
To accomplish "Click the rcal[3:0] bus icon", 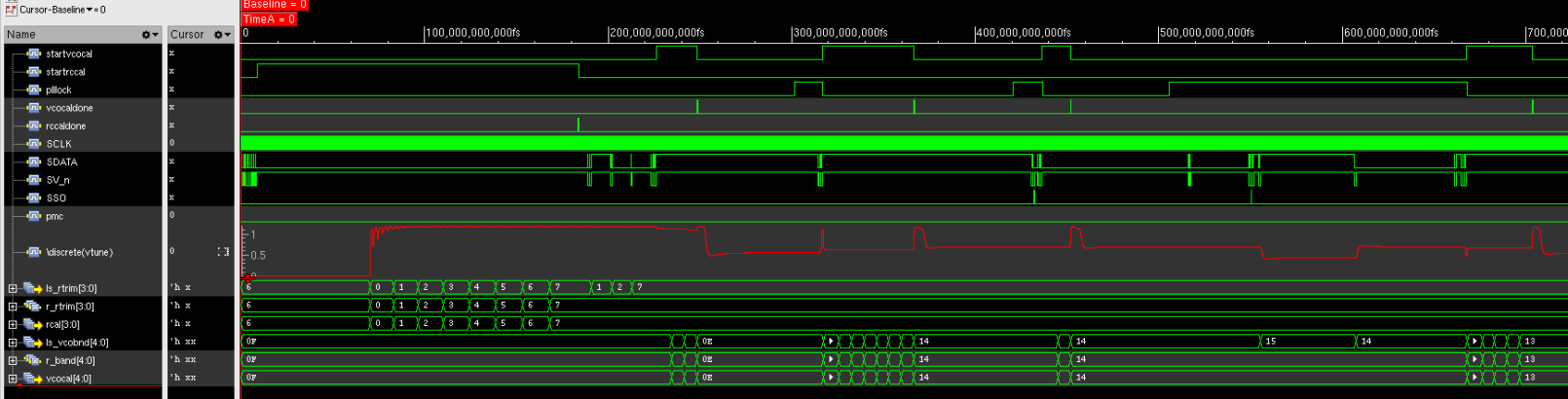I will (x=32, y=324).
